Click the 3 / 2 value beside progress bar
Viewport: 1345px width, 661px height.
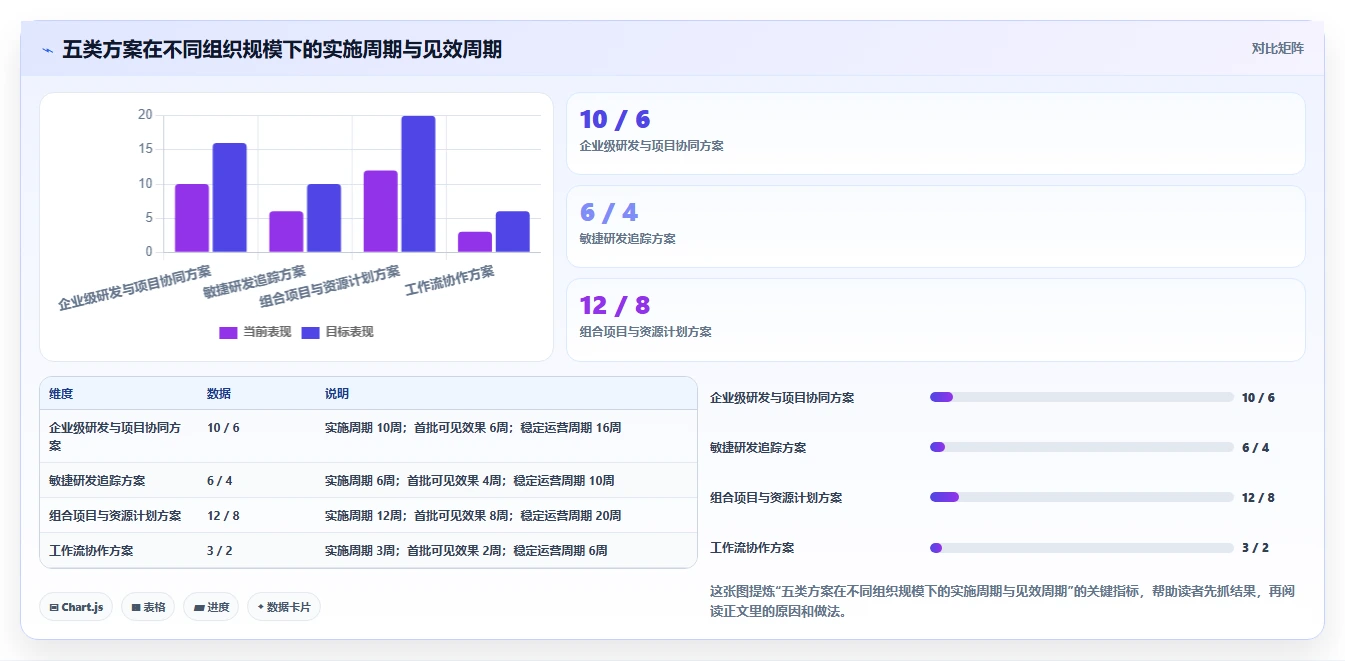tap(1255, 548)
